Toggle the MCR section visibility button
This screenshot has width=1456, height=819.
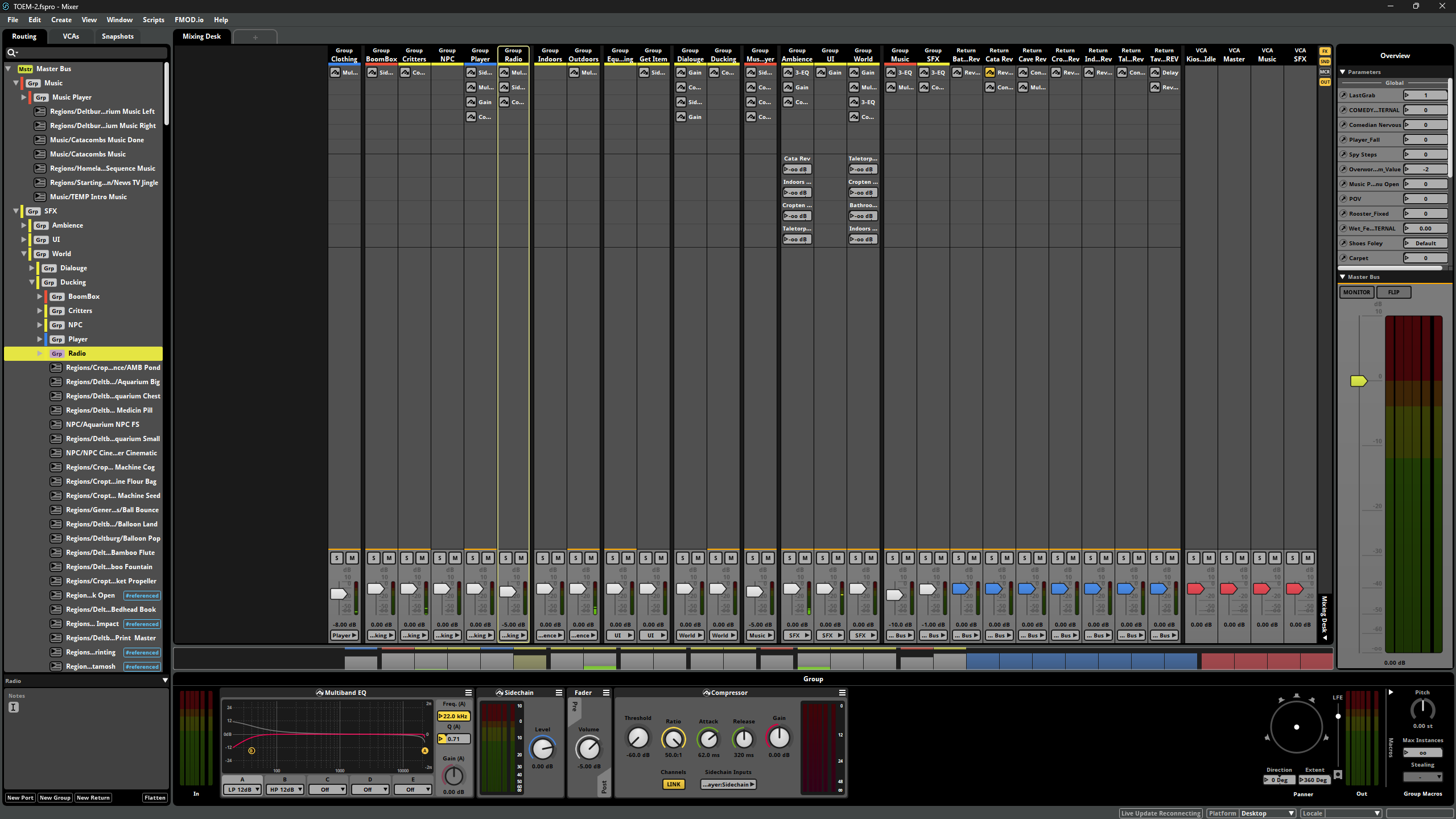1325,72
